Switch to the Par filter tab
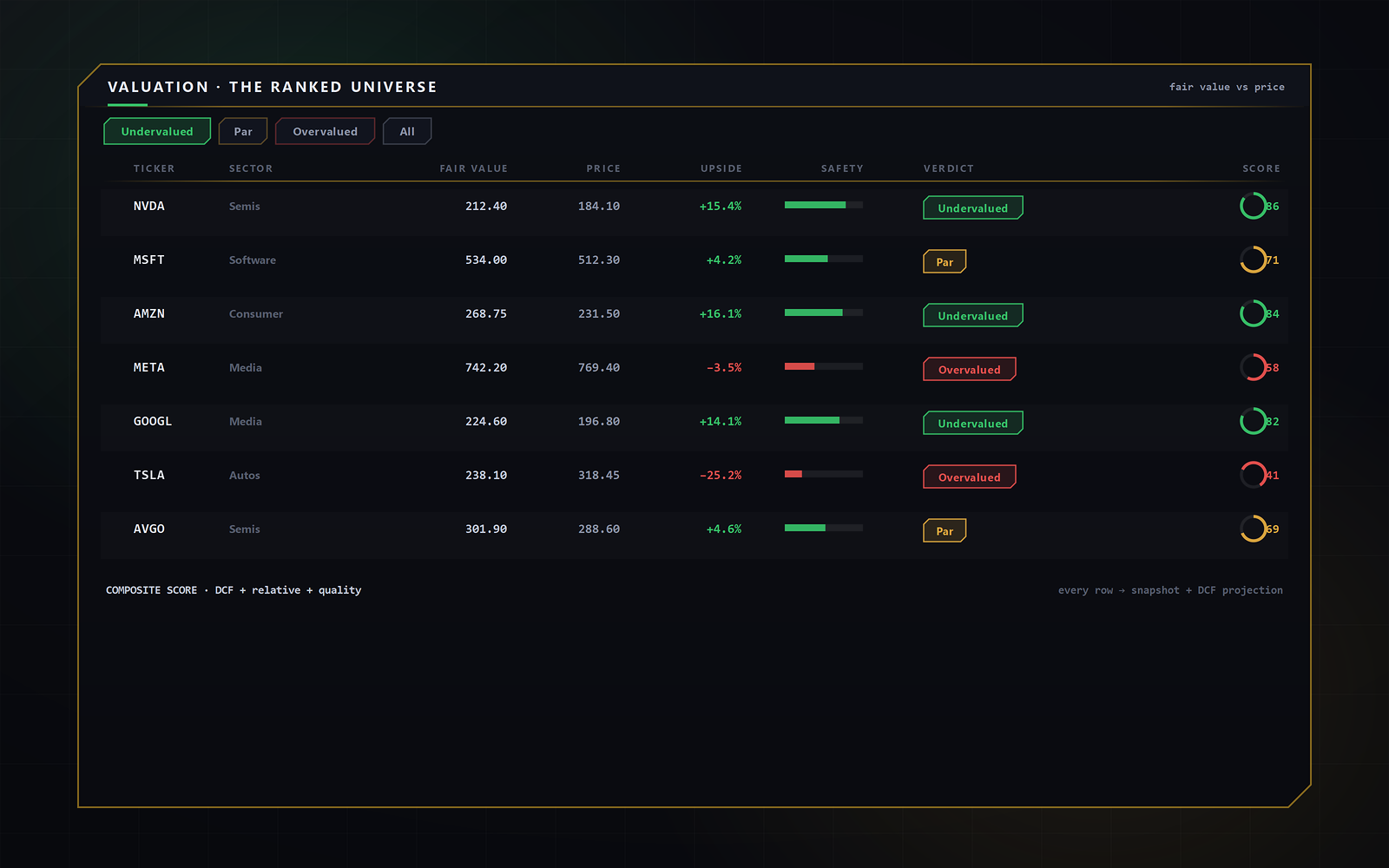The width and height of the screenshot is (1389, 868). (243, 131)
